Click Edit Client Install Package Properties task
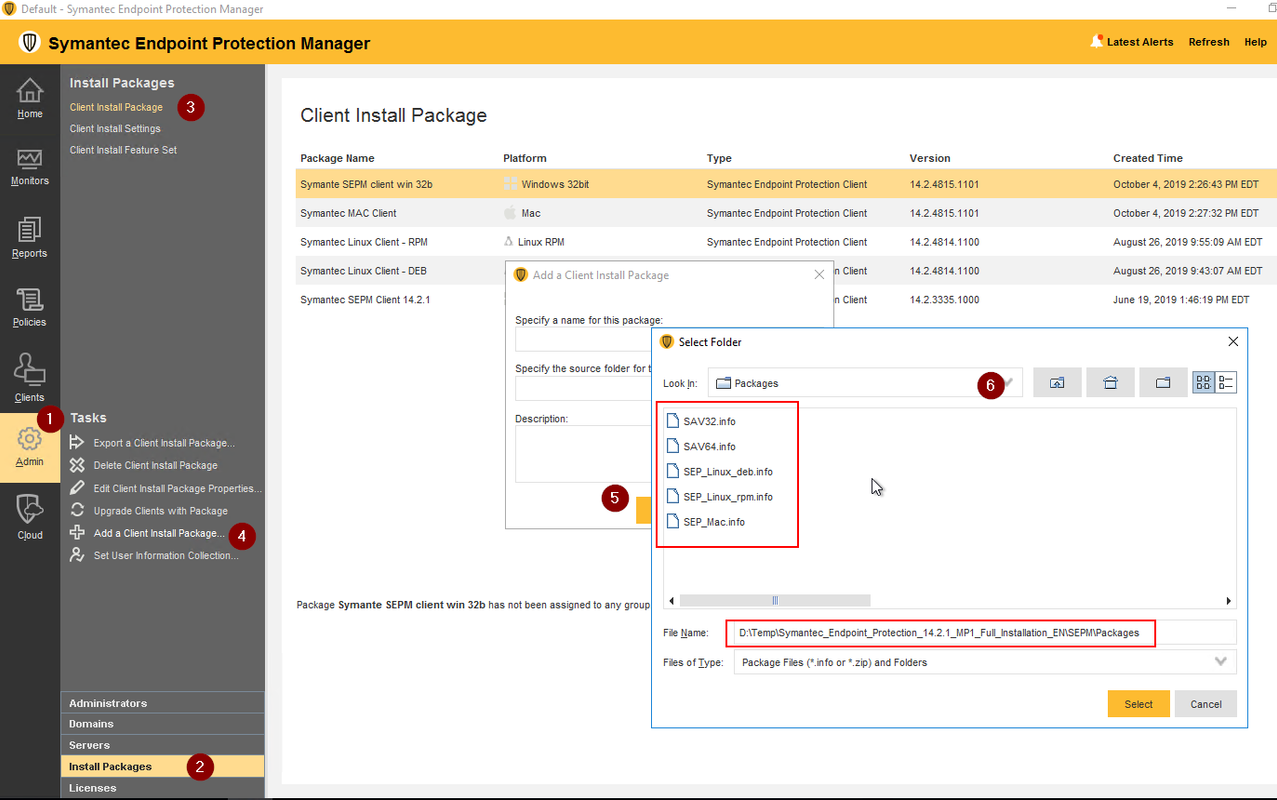The width and height of the screenshot is (1277, 800). [x=177, y=488]
